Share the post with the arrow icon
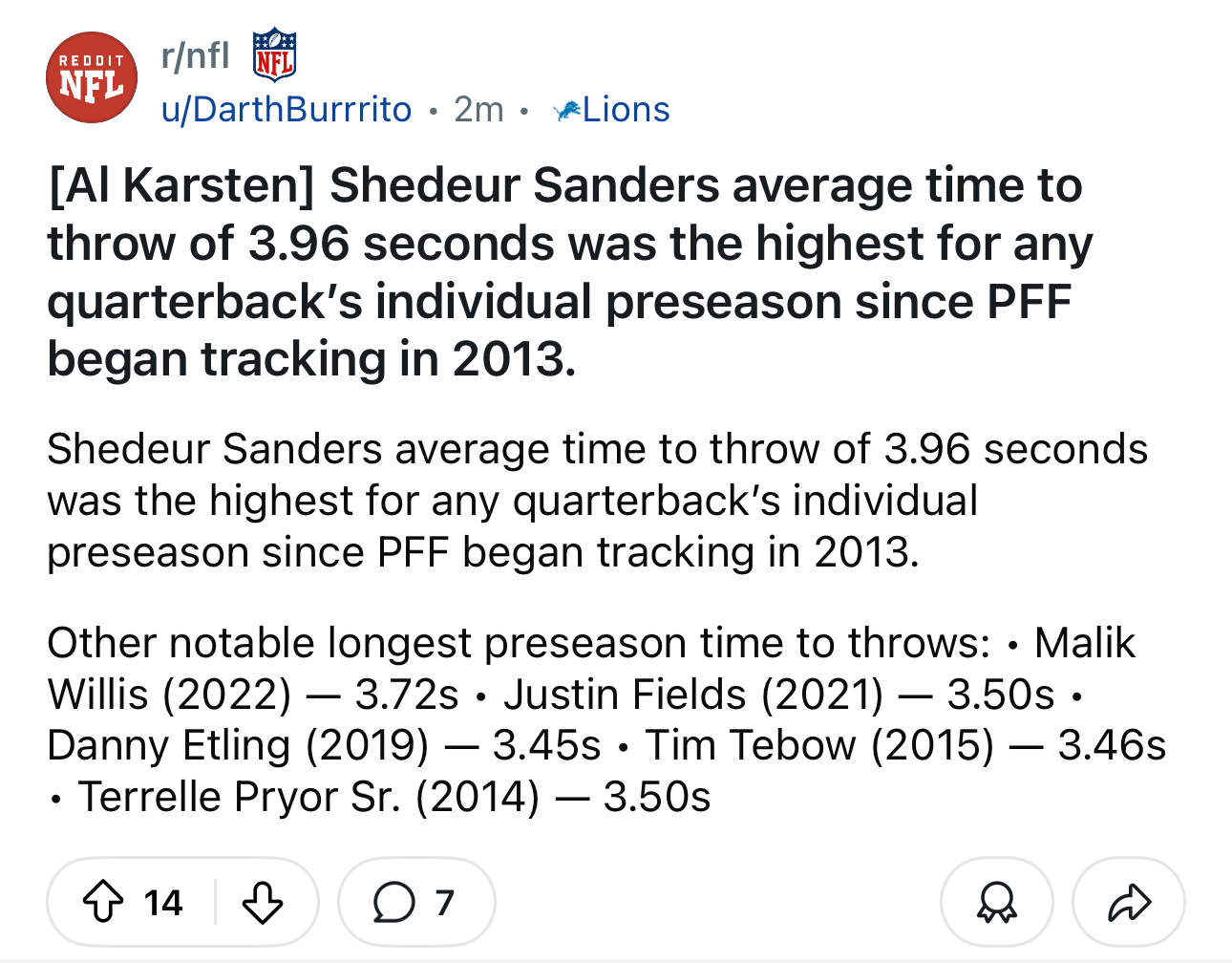The width and height of the screenshot is (1232, 963). pos(1129,902)
